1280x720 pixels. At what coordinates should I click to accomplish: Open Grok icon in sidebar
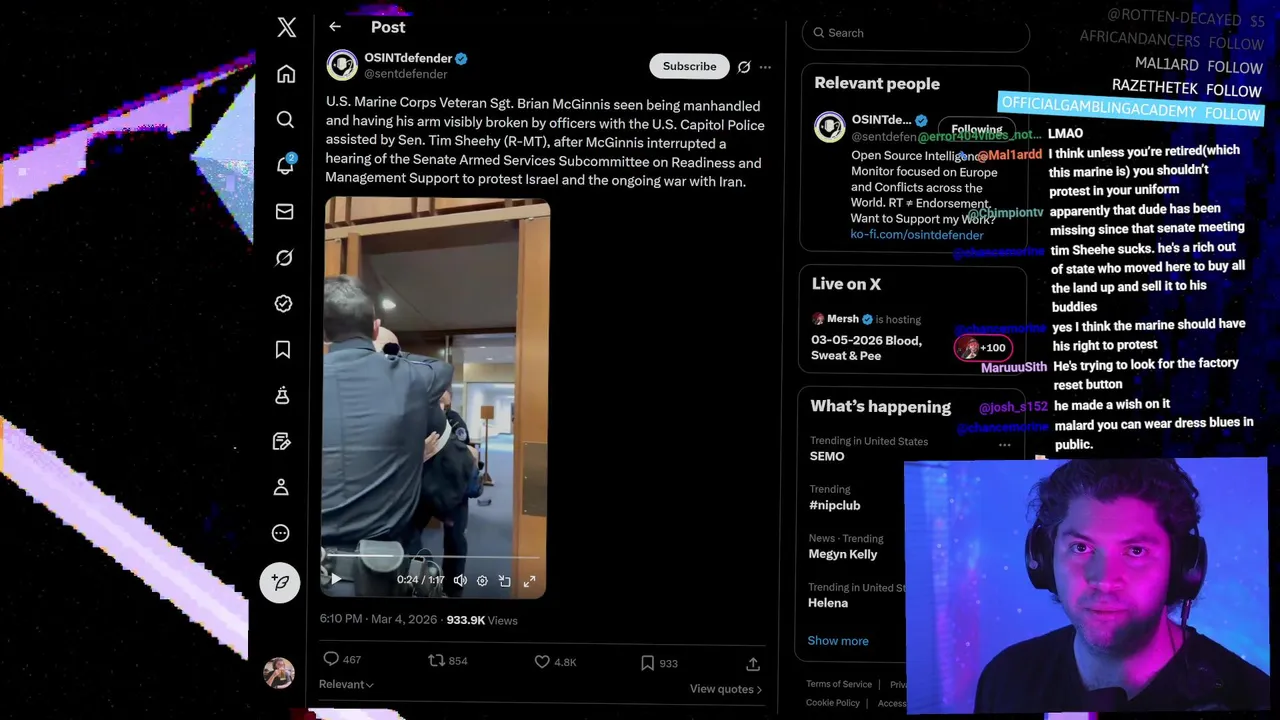pyautogui.click(x=284, y=258)
